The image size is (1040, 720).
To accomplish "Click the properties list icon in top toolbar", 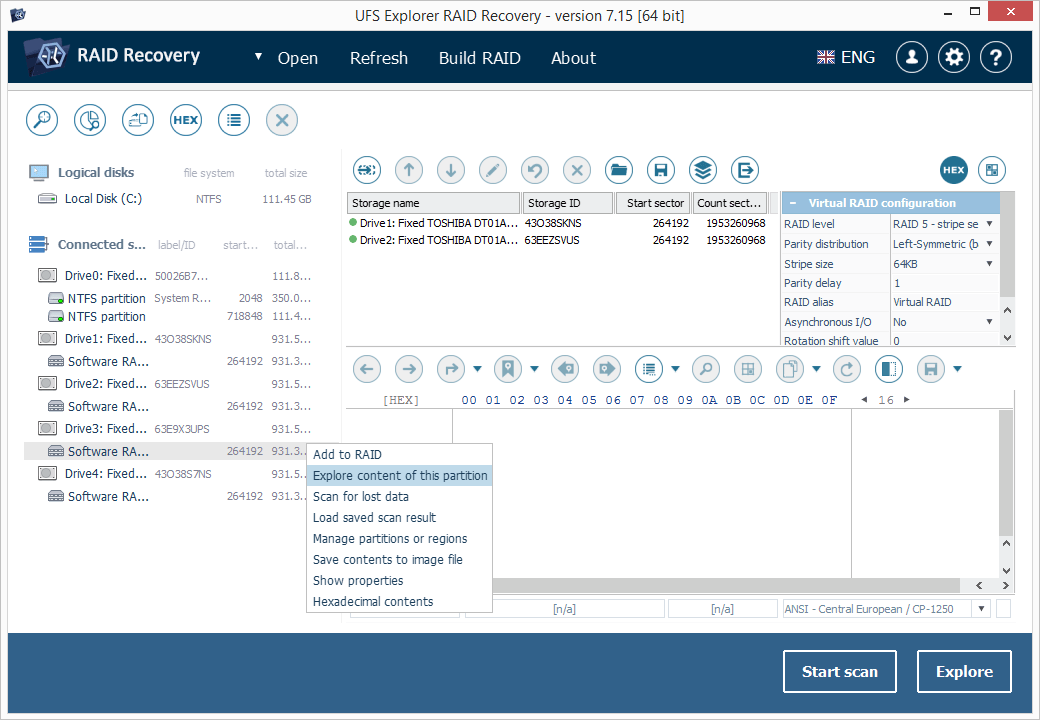I will 234,120.
